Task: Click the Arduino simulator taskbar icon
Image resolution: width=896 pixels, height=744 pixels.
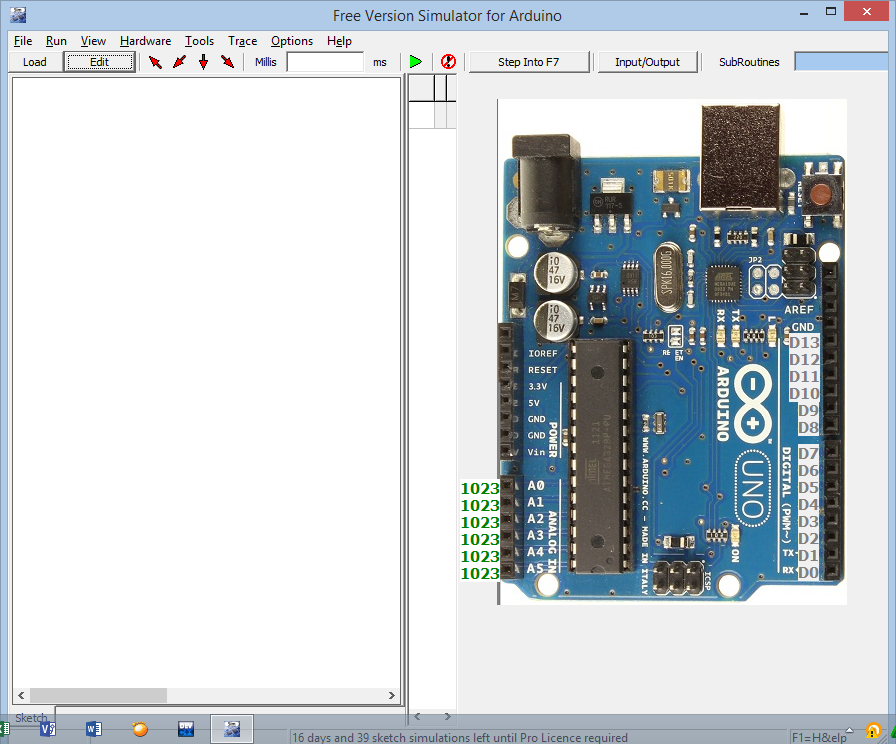Action: point(232,728)
